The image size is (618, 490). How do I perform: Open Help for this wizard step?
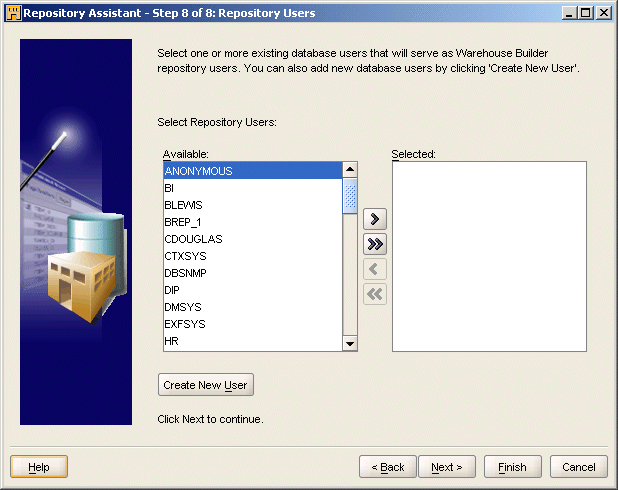[39, 467]
